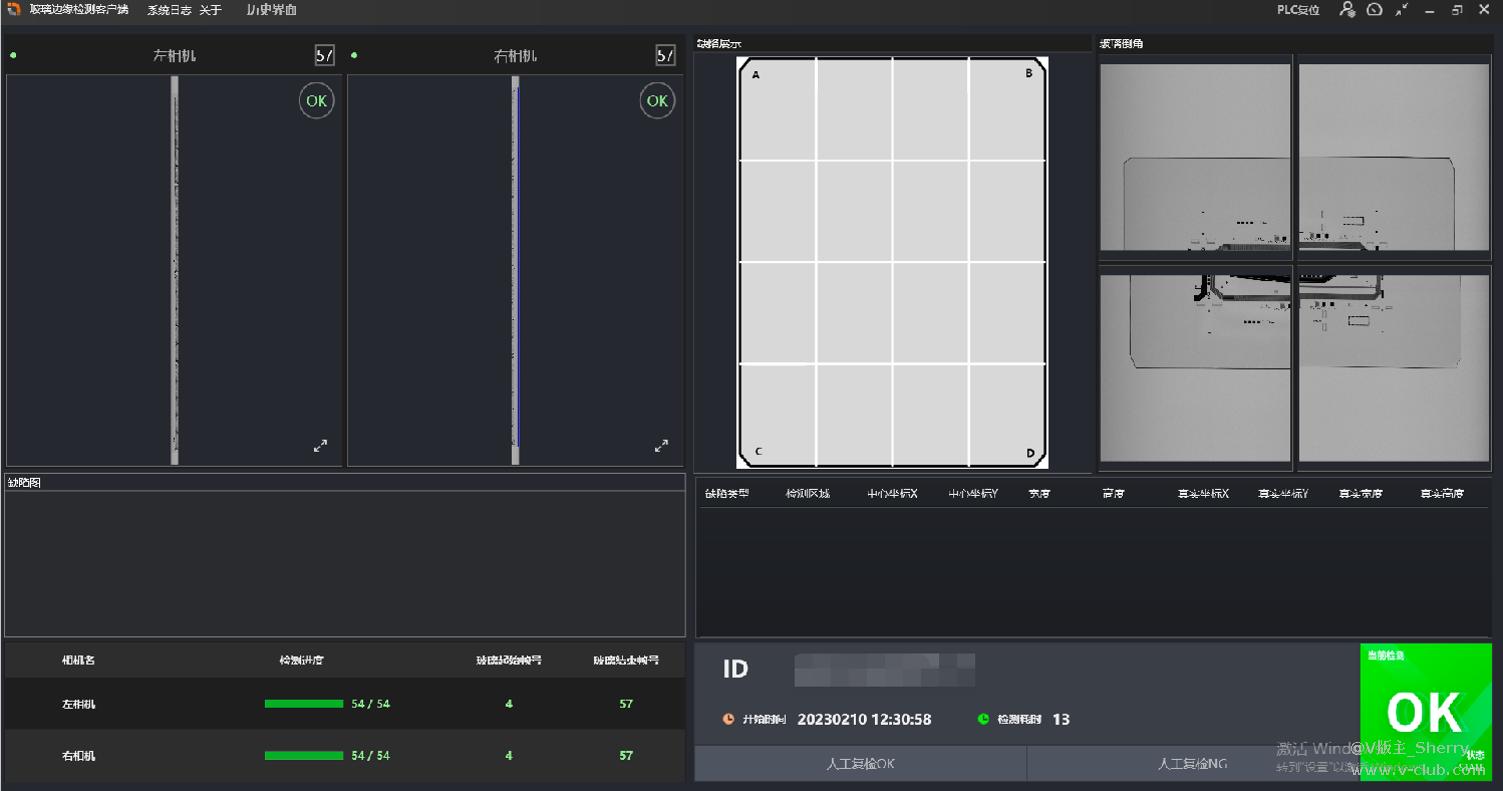1503x791 pixels.
Task: Click the 真实坐标X column header
Action: pyautogui.click(x=1203, y=494)
